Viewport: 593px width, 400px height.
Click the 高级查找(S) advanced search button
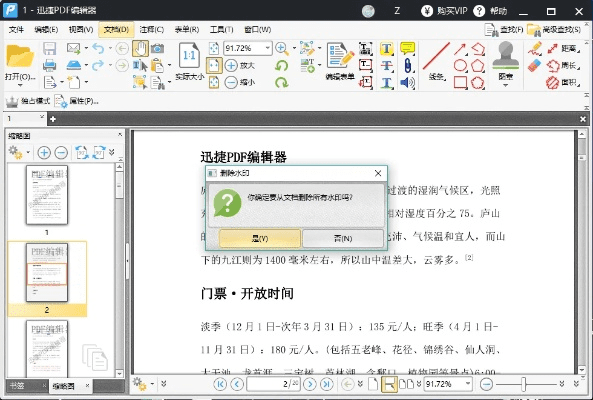click(554, 29)
